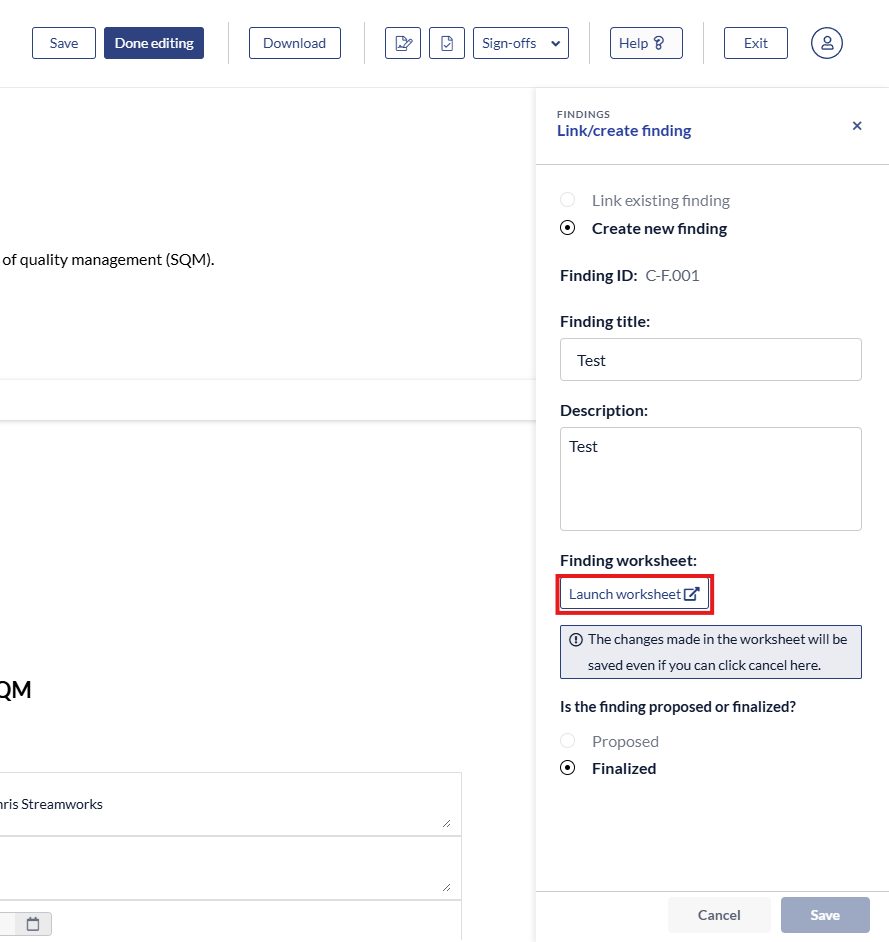Click the sign document pen icon
Viewport: 889px width, 942px height.
(403, 43)
